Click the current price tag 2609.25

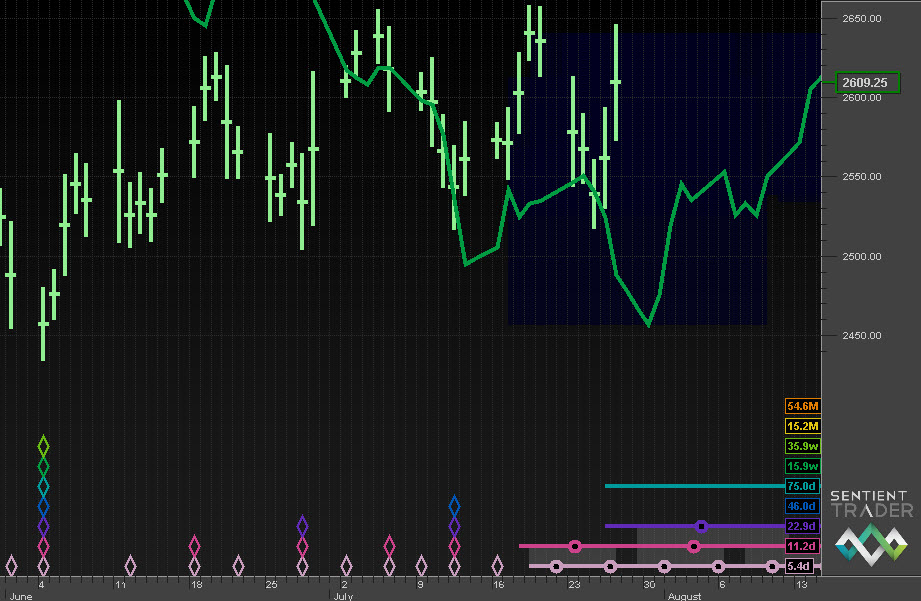click(x=862, y=82)
